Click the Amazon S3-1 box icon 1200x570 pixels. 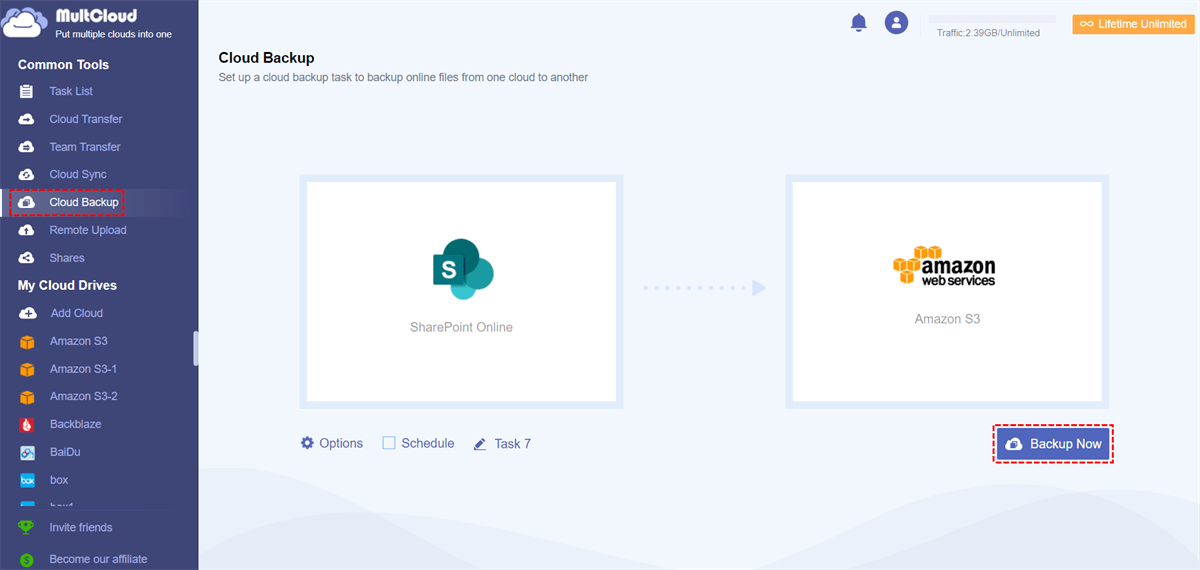click(27, 369)
